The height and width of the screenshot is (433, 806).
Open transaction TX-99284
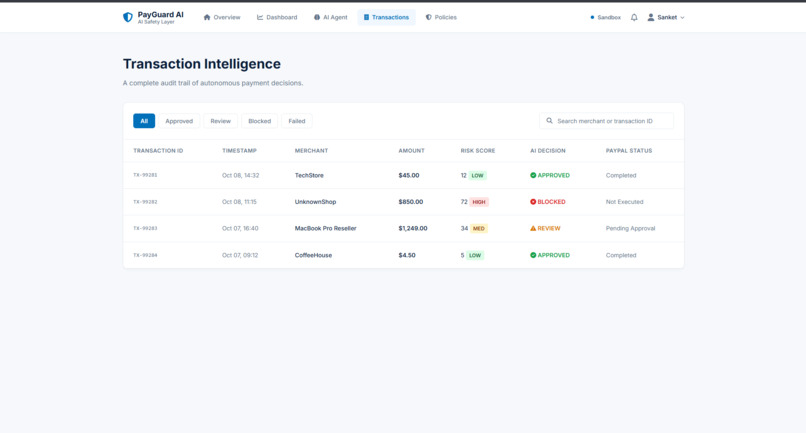pos(145,255)
